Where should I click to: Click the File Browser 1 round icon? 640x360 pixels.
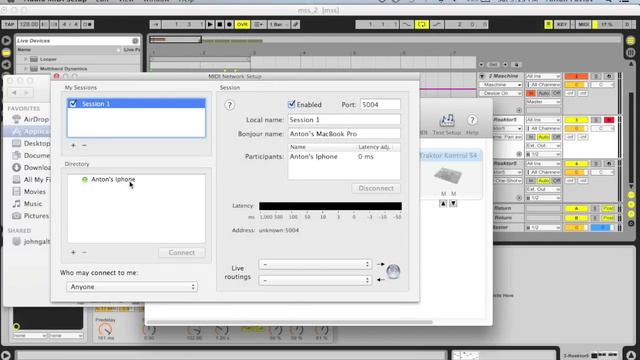pyautogui.click(x=6, y=64)
